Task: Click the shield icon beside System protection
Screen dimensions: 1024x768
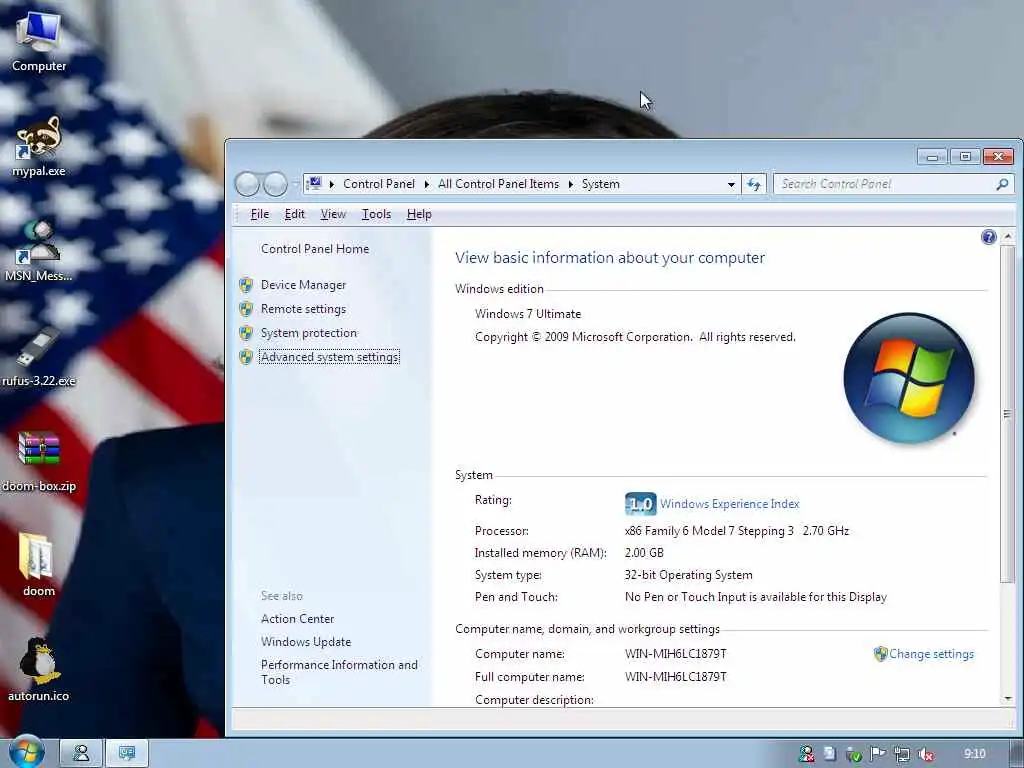Action: pos(246,333)
